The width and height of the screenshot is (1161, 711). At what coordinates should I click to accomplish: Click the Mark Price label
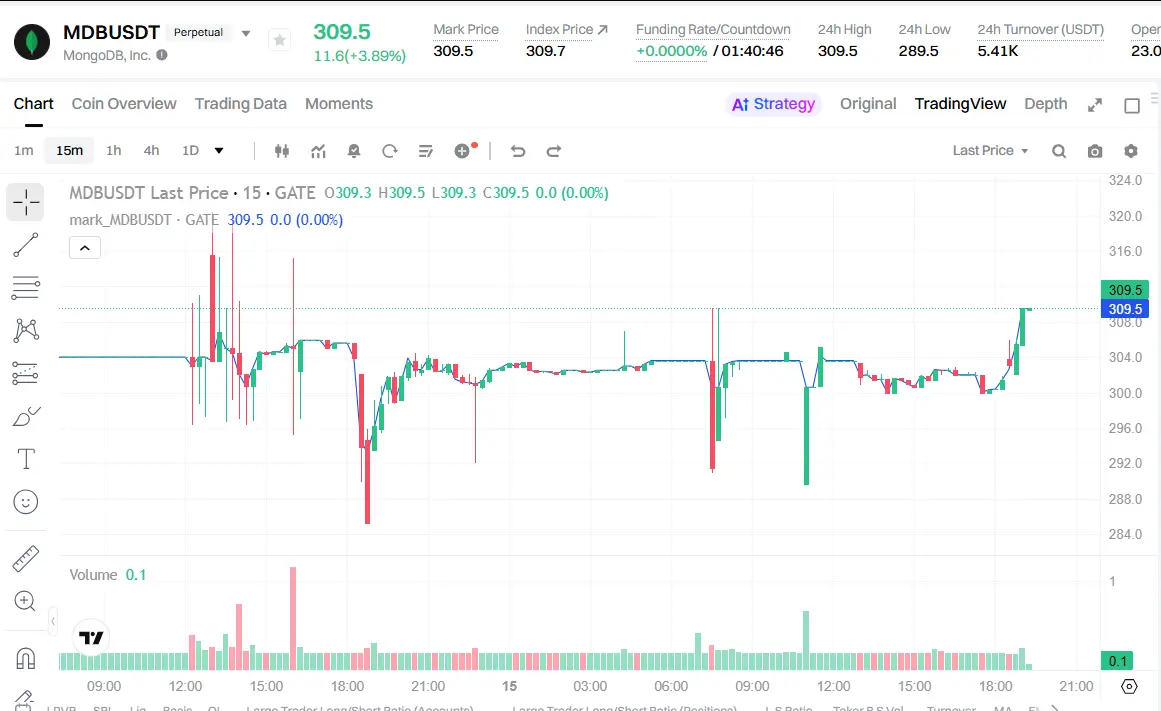(466, 30)
